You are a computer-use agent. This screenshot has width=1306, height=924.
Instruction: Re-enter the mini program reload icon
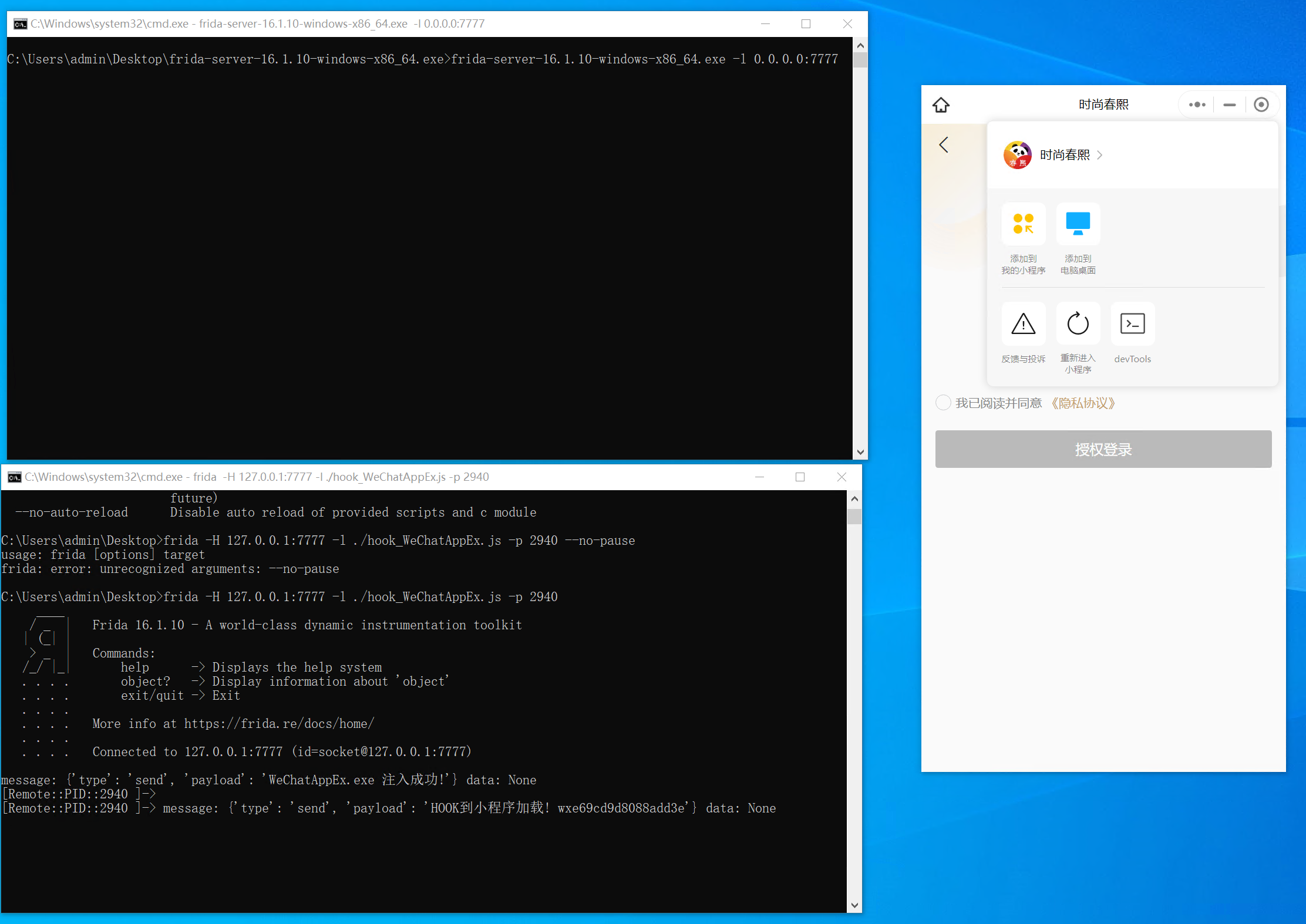(x=1078, y=324)
